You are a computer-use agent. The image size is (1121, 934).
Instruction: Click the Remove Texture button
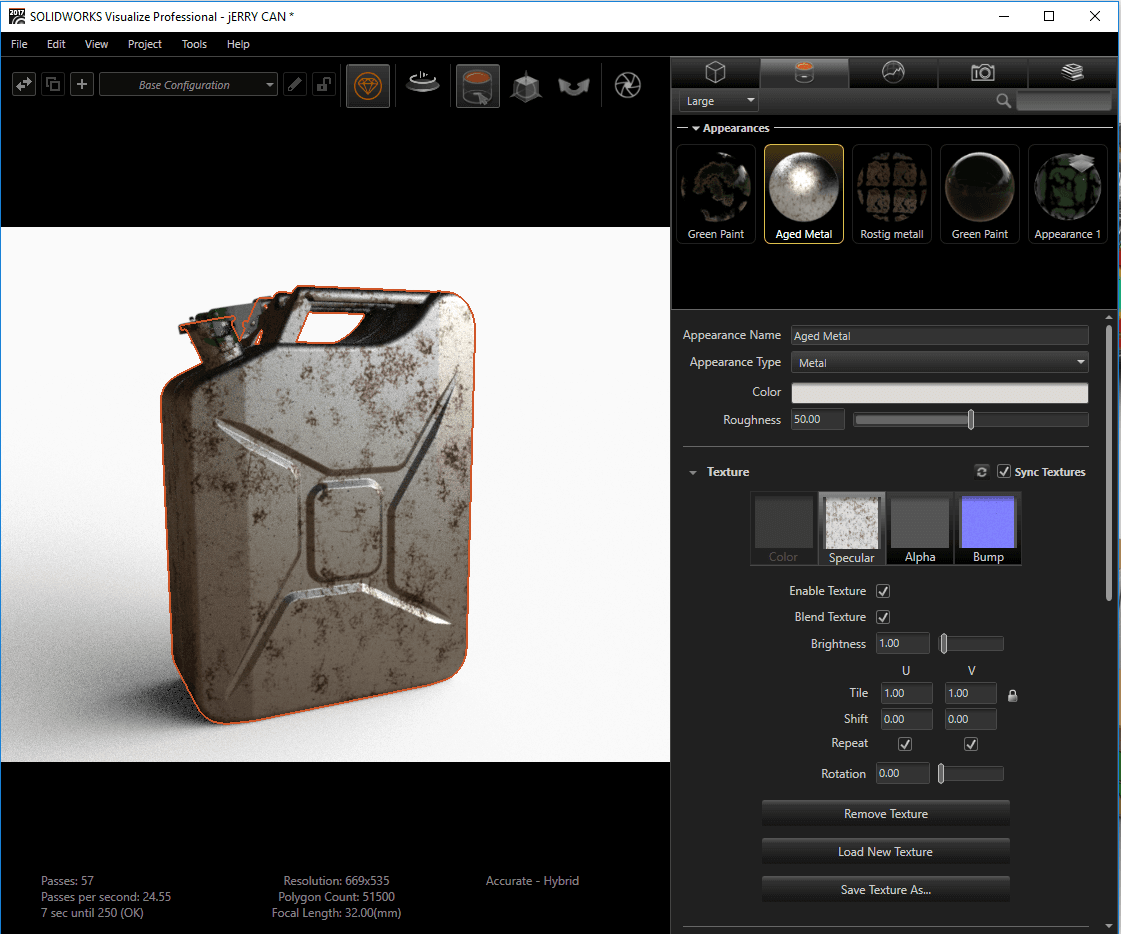pyautogui.click(x=885, y=814)
